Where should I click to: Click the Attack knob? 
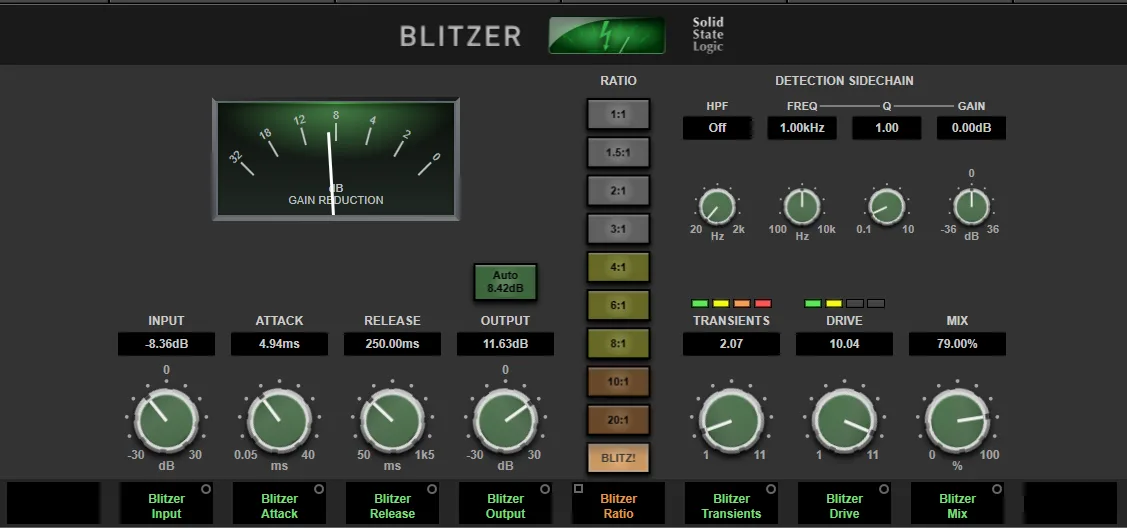tap(279, 420)
